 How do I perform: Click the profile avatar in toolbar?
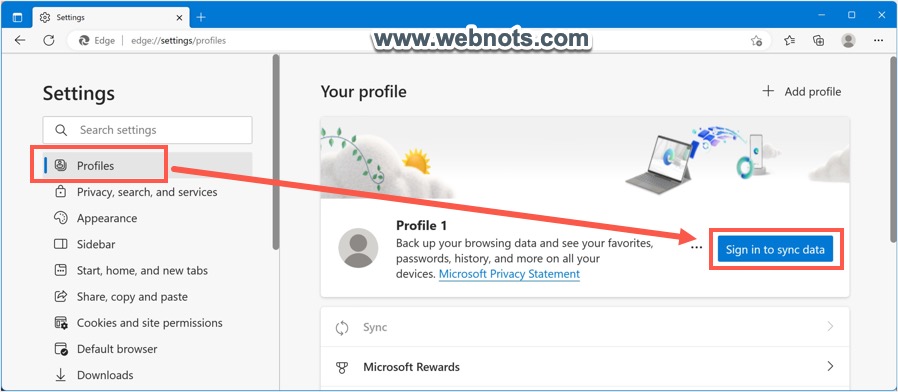click(848, 40)
